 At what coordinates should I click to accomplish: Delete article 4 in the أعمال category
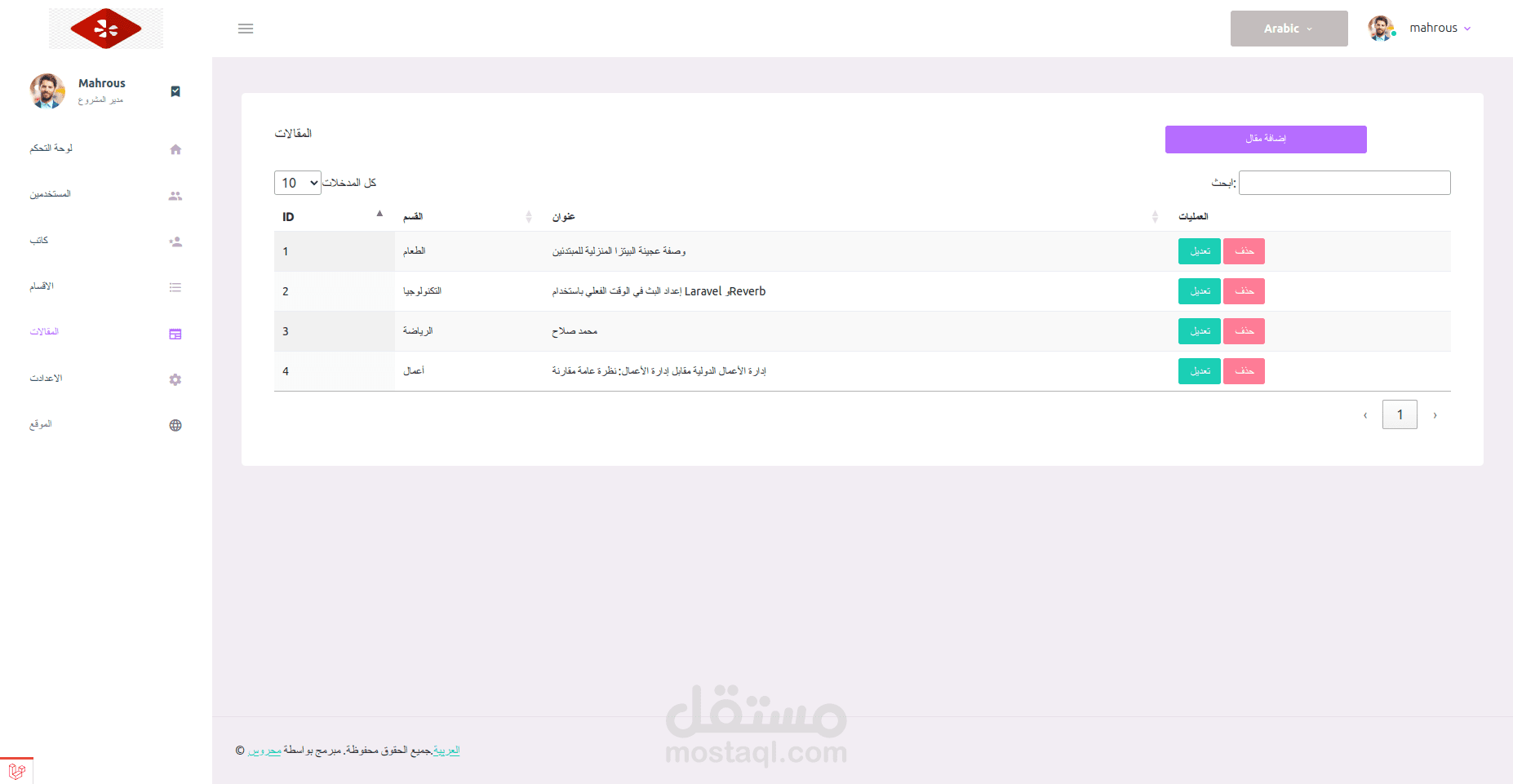pos(1244,371)
